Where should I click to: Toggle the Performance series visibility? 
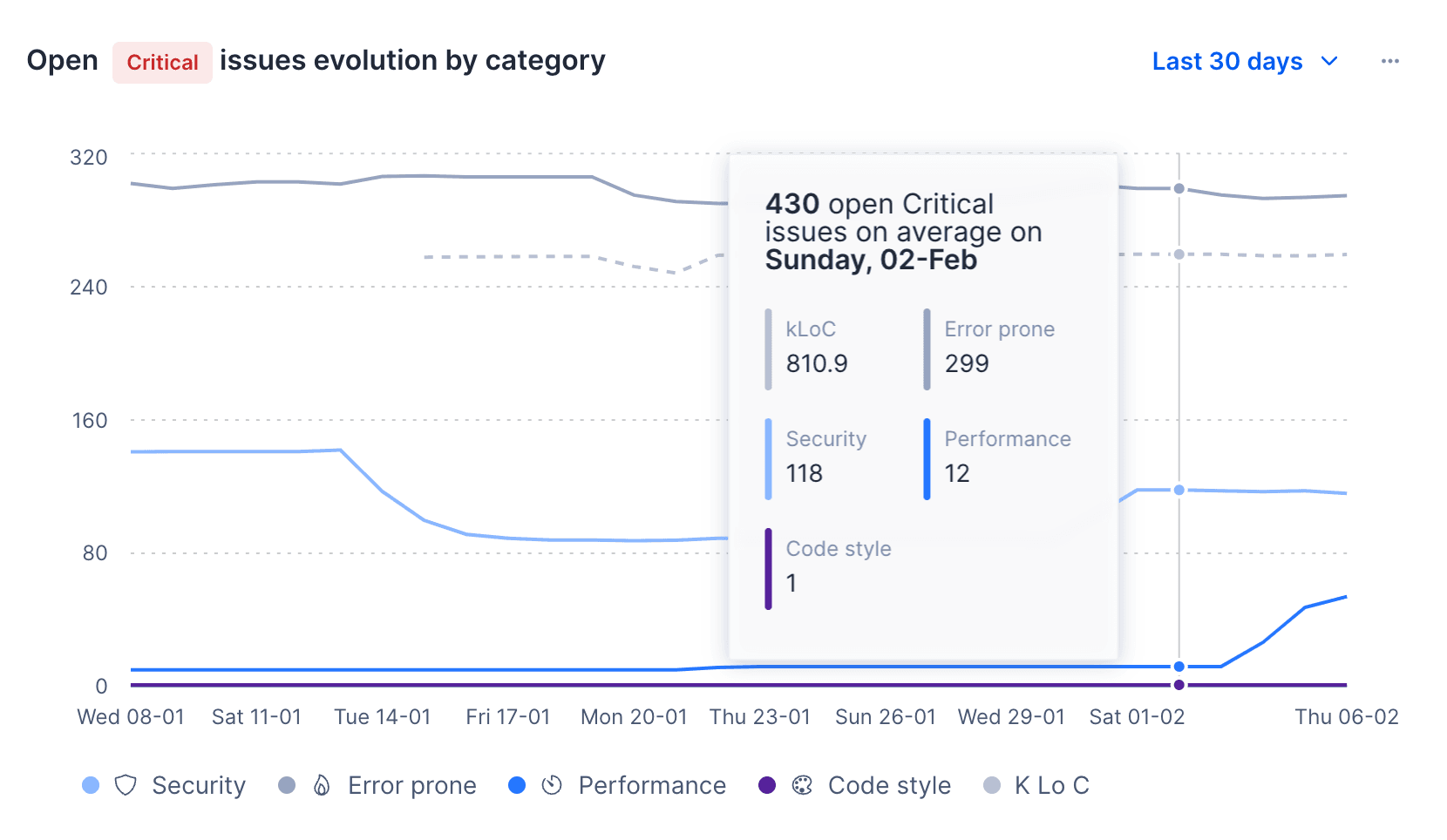click(x=619, y=785)
